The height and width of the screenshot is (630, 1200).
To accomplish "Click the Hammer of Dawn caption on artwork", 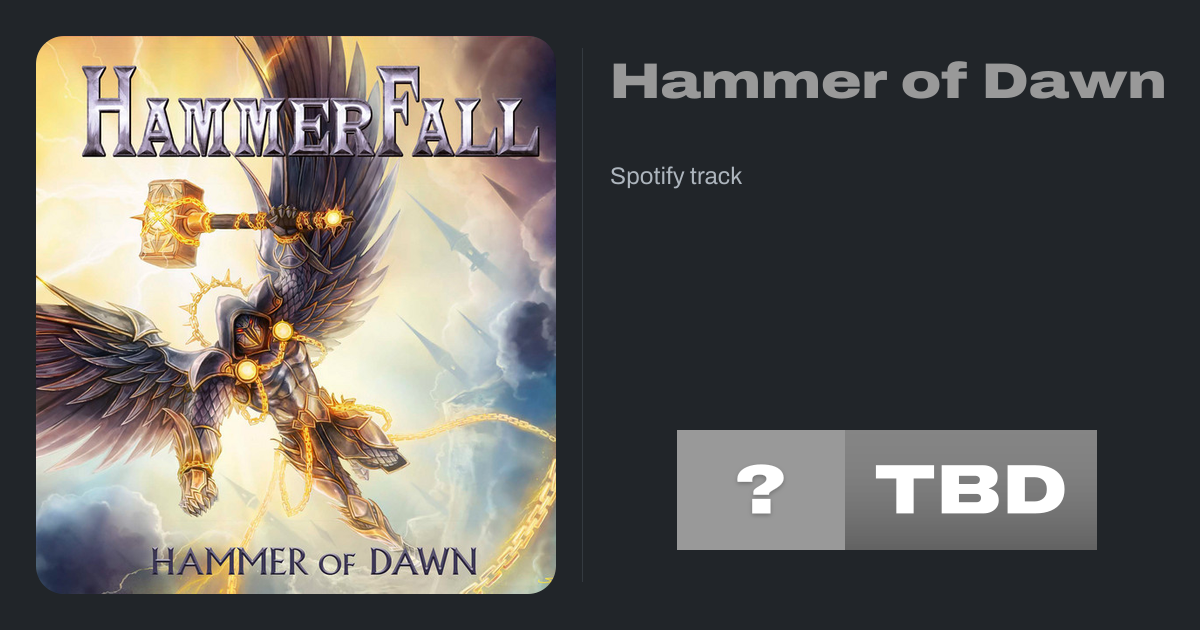I will coord(314,560).
